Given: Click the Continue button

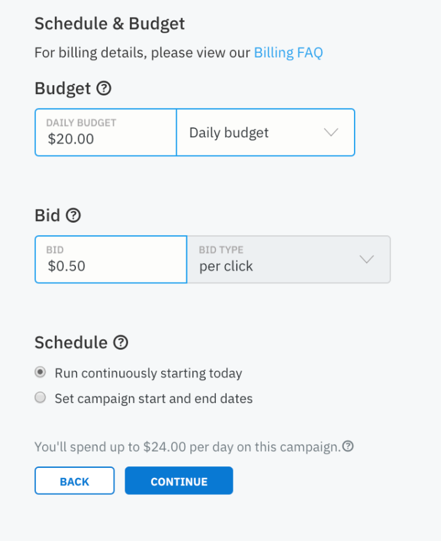Looking at the screenshot, I should point(179,481).
